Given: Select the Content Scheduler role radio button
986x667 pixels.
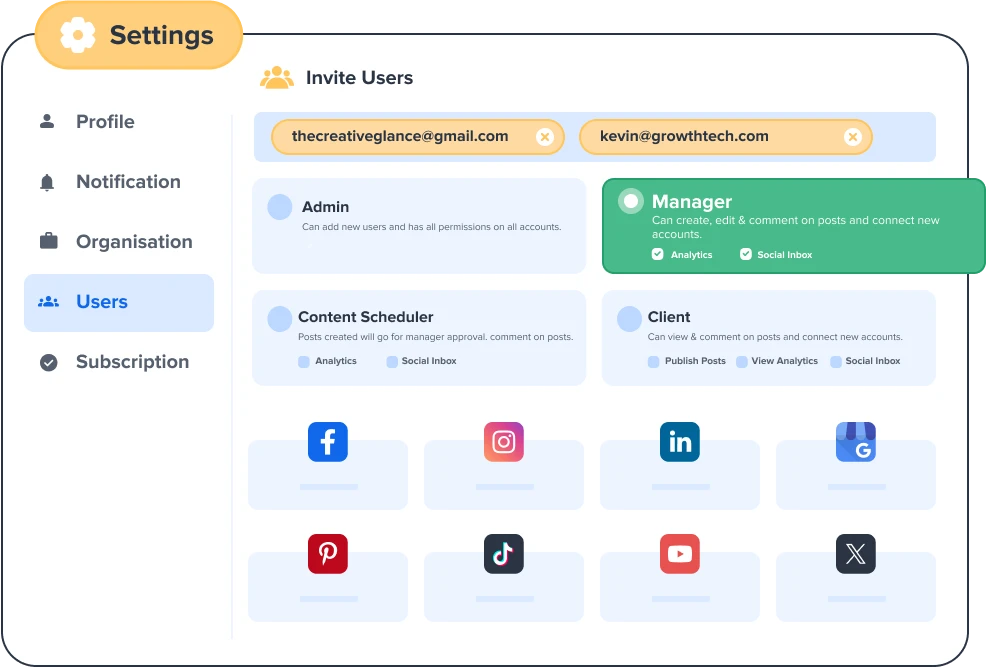Looking at the screenshot, I should pyautogui.click(x=280, y=318).
